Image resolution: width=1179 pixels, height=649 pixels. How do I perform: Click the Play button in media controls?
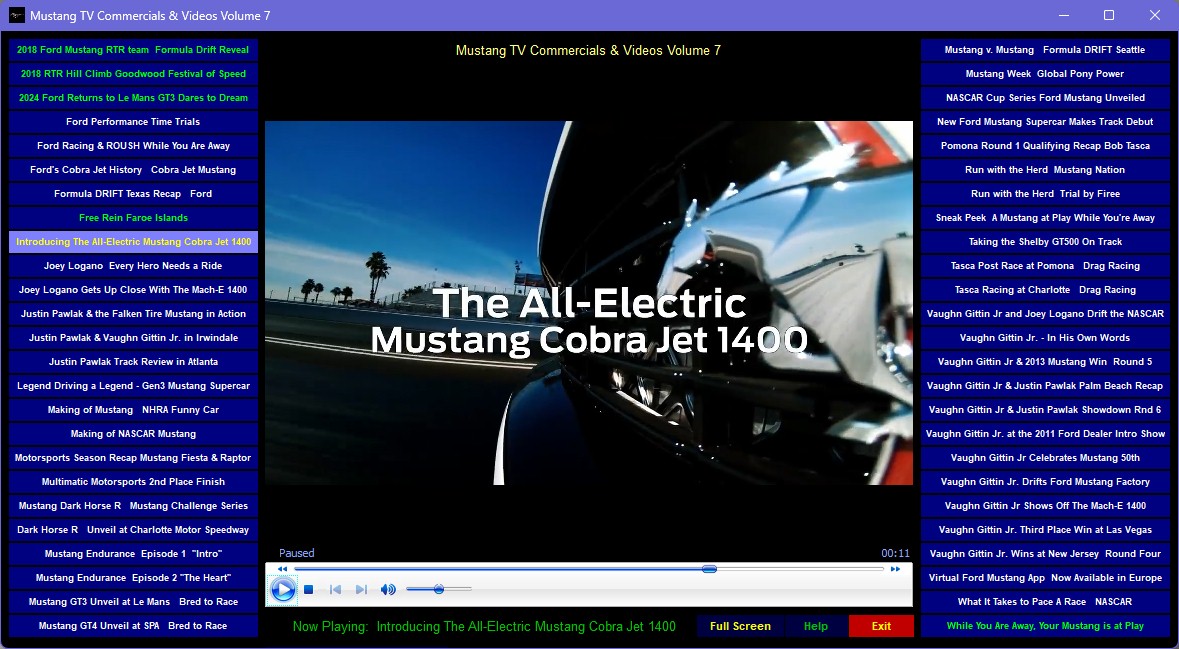(x=283, y=590)
